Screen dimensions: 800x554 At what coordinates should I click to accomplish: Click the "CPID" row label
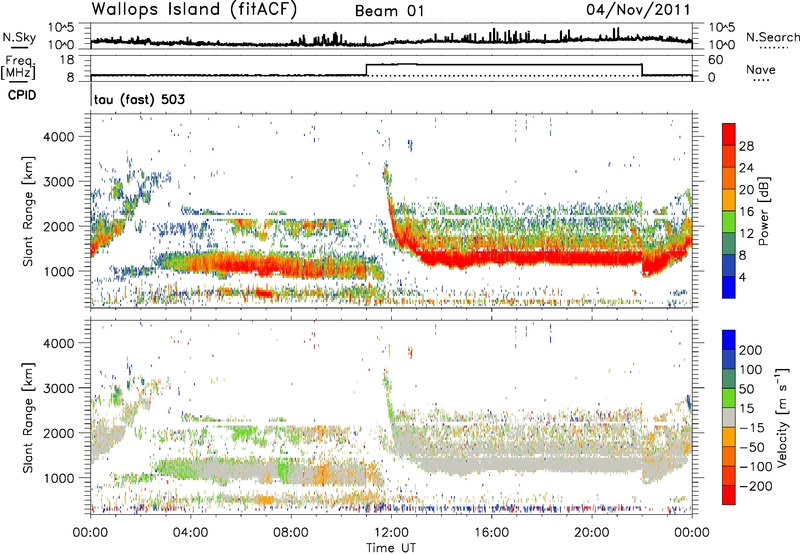[x=22, y=95]
